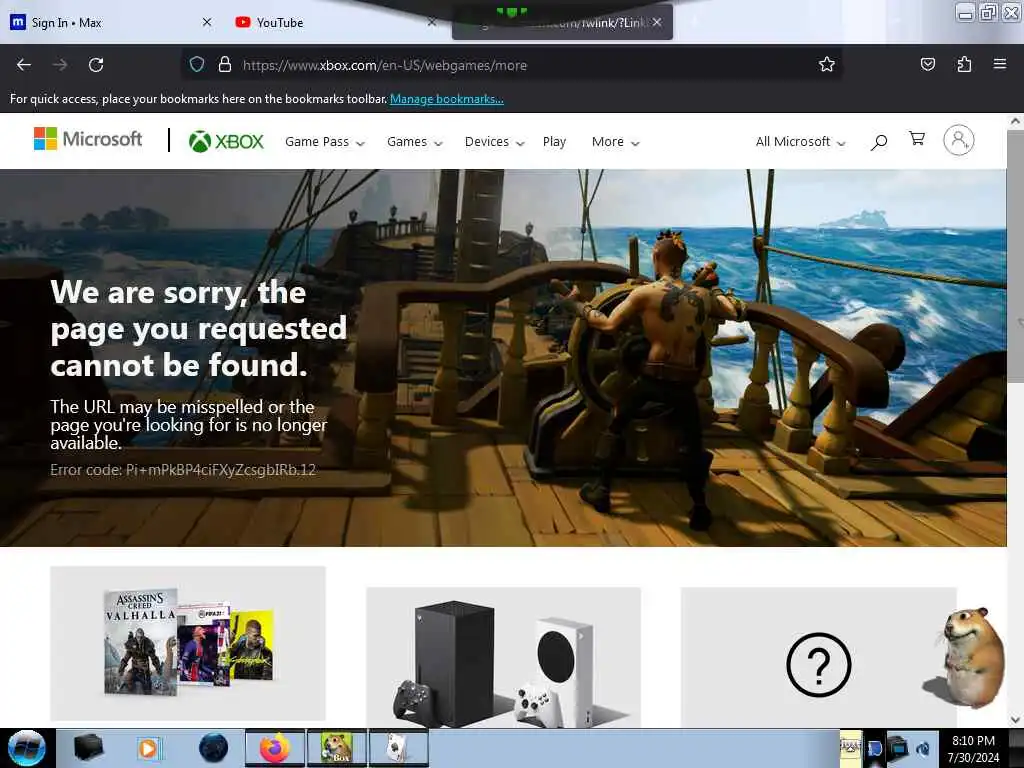Open the Manage bookmarks link
This screenshot has width=1024, height=768.
pos(447,99)
